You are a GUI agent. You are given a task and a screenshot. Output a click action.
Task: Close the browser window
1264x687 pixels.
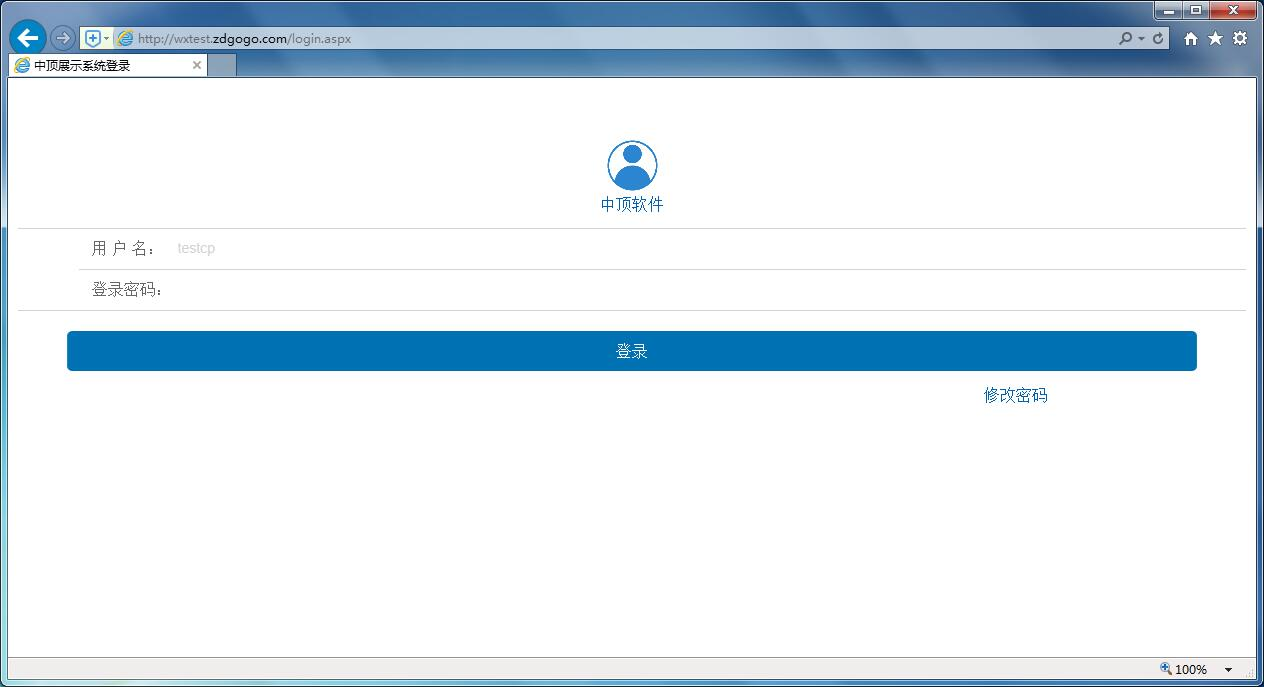(x=1234, y=10)
